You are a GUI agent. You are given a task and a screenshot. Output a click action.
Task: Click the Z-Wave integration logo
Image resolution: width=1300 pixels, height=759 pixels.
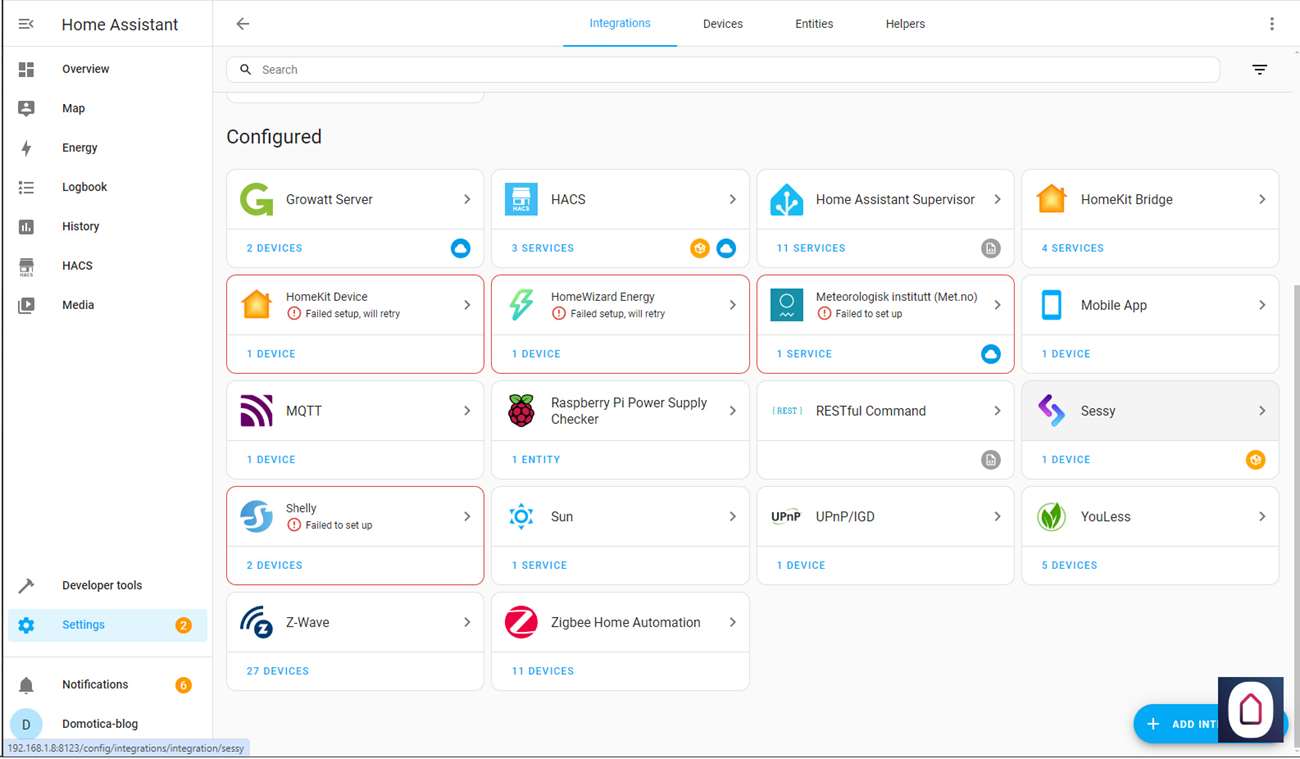point(256,622)
